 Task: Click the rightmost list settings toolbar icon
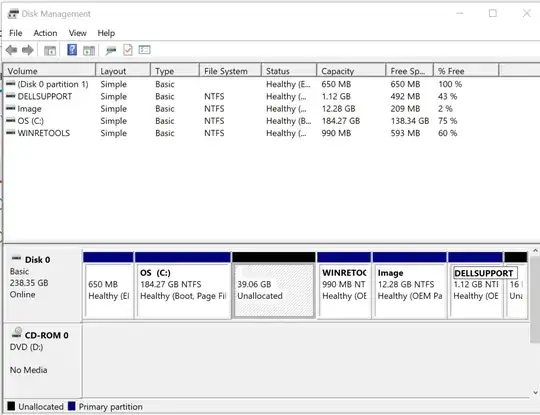[144, 50]
